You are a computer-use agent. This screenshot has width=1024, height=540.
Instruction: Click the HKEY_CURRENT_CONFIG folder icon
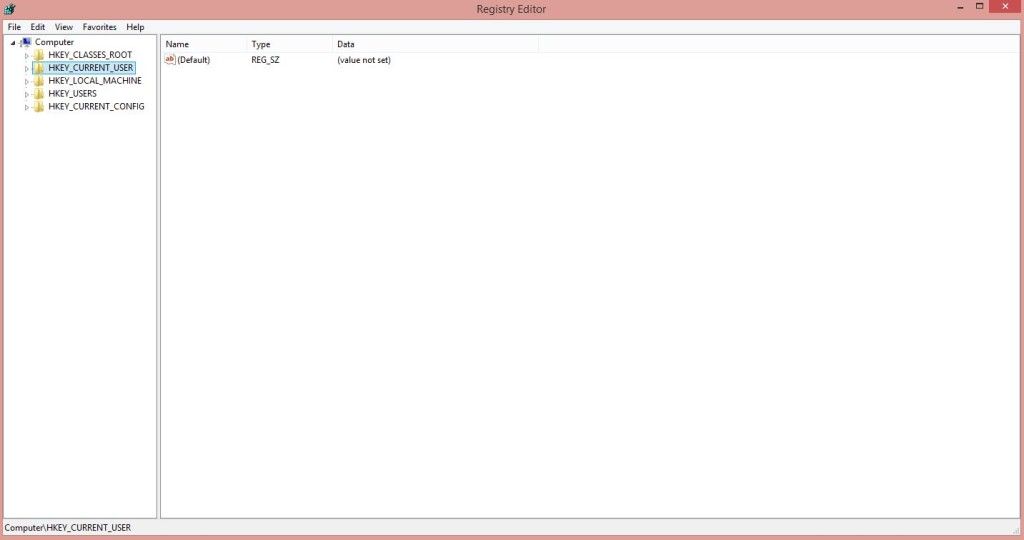coord(39,106)
